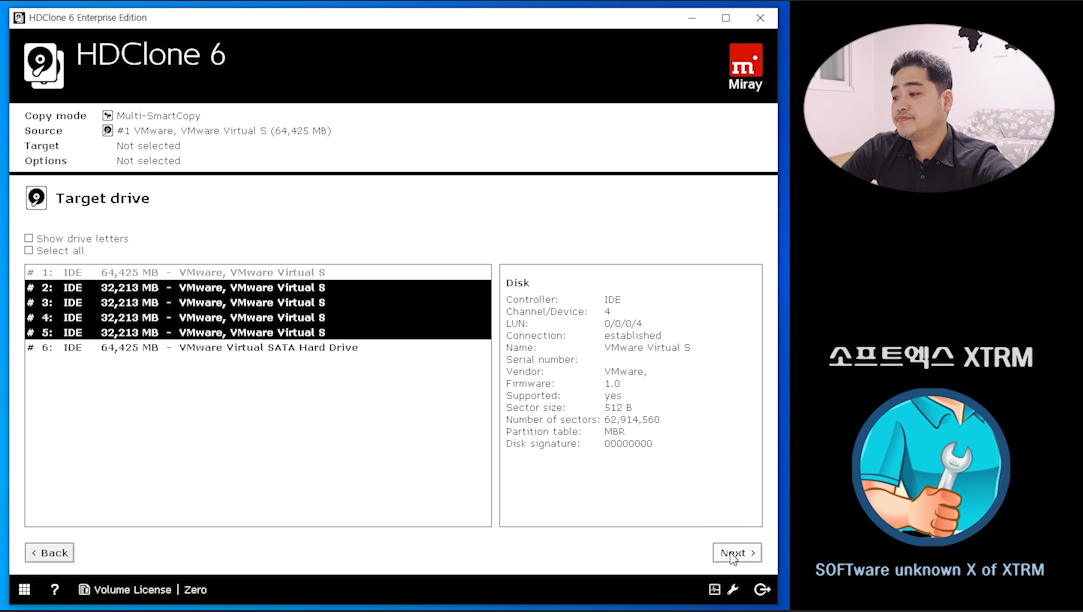
Task: Click the HDClone title bar app icon
Action: (x=19, y=18)
